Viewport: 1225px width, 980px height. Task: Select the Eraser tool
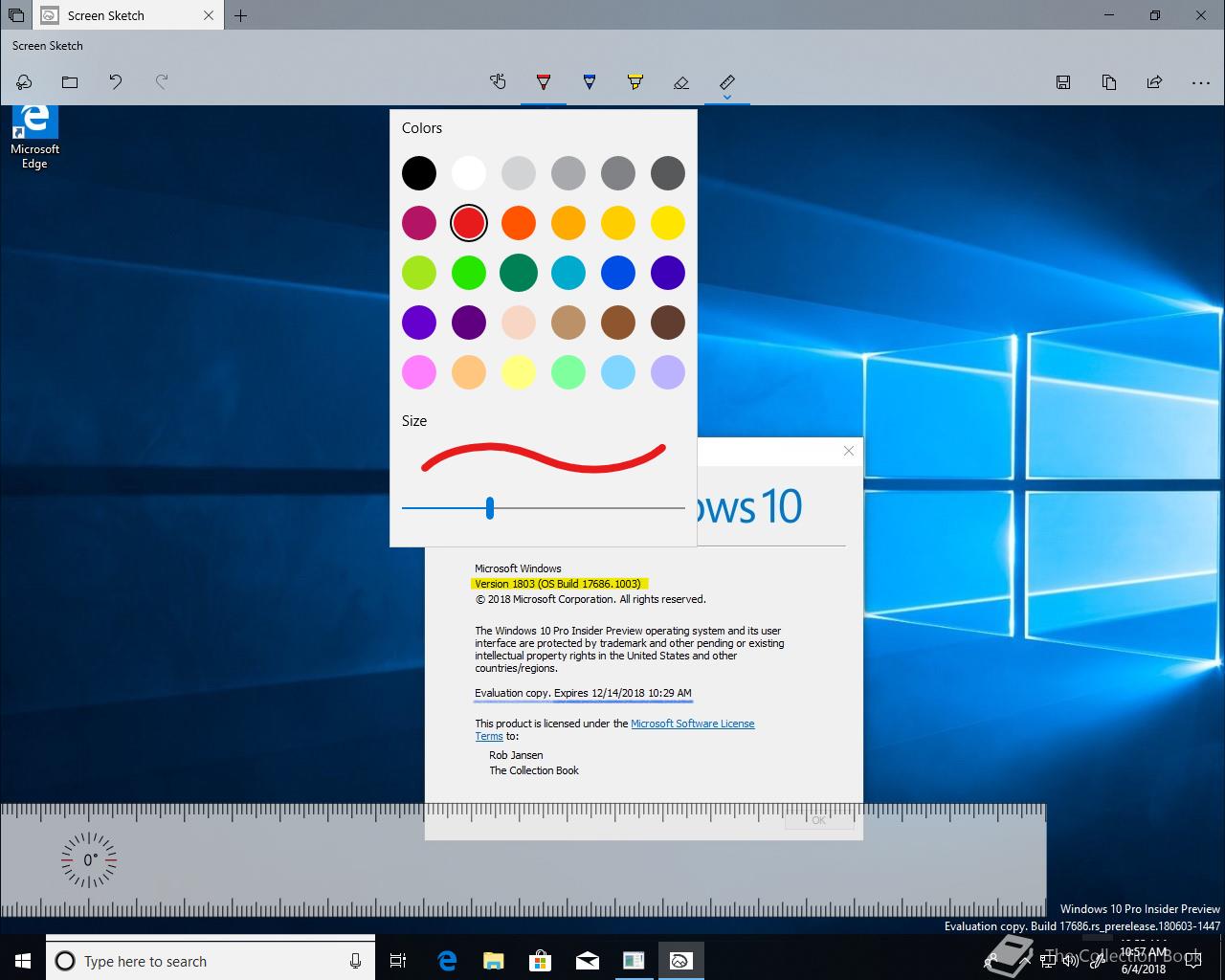tap(681, 82)
